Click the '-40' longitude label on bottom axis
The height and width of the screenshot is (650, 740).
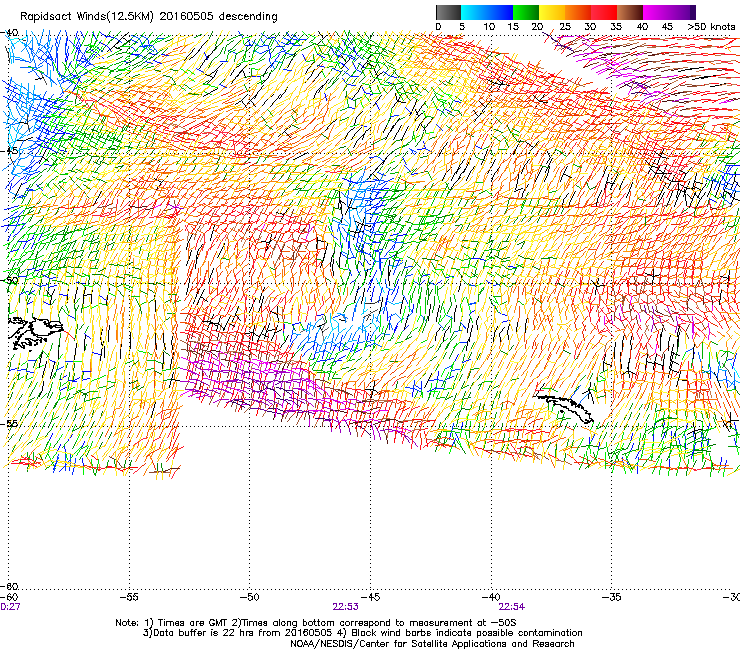(491, 597)
